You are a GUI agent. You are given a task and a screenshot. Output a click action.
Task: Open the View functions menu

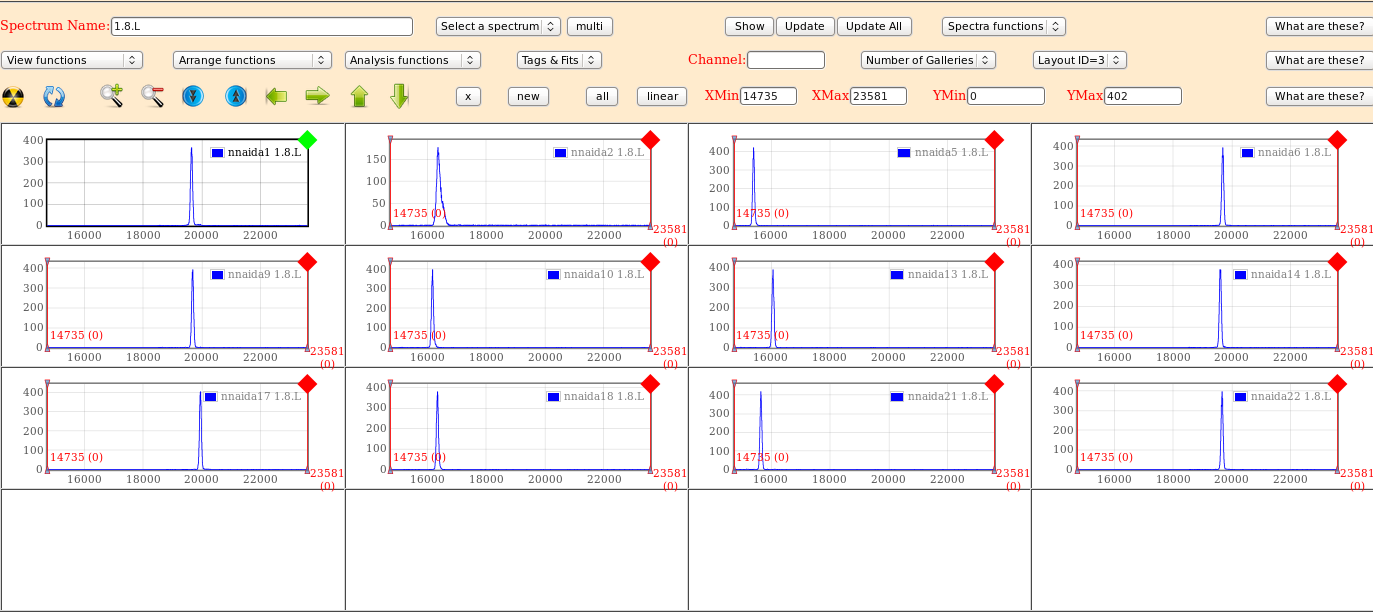[x=72, y=60]
